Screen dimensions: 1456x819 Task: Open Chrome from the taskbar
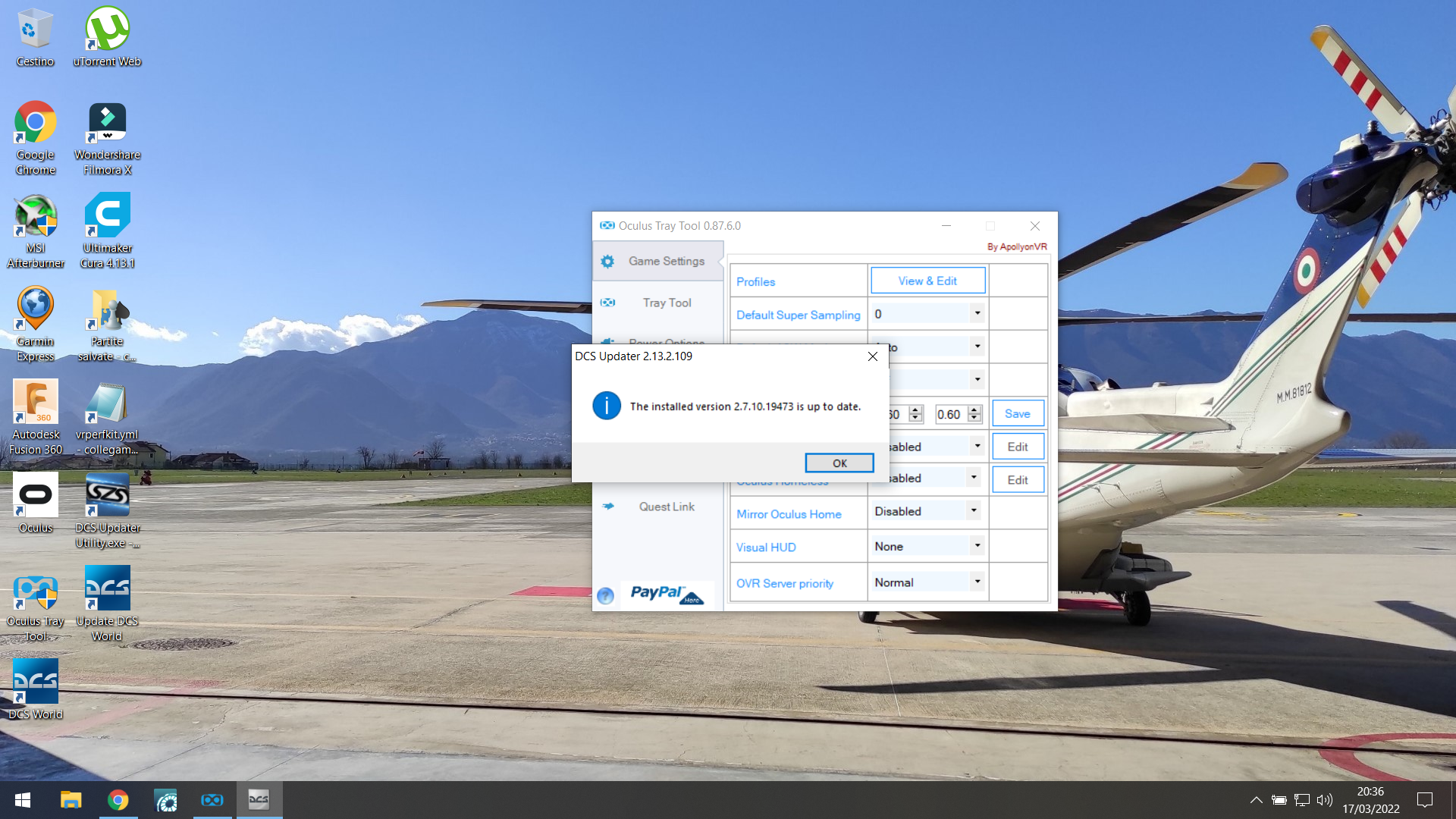click(x=118, y=800)
